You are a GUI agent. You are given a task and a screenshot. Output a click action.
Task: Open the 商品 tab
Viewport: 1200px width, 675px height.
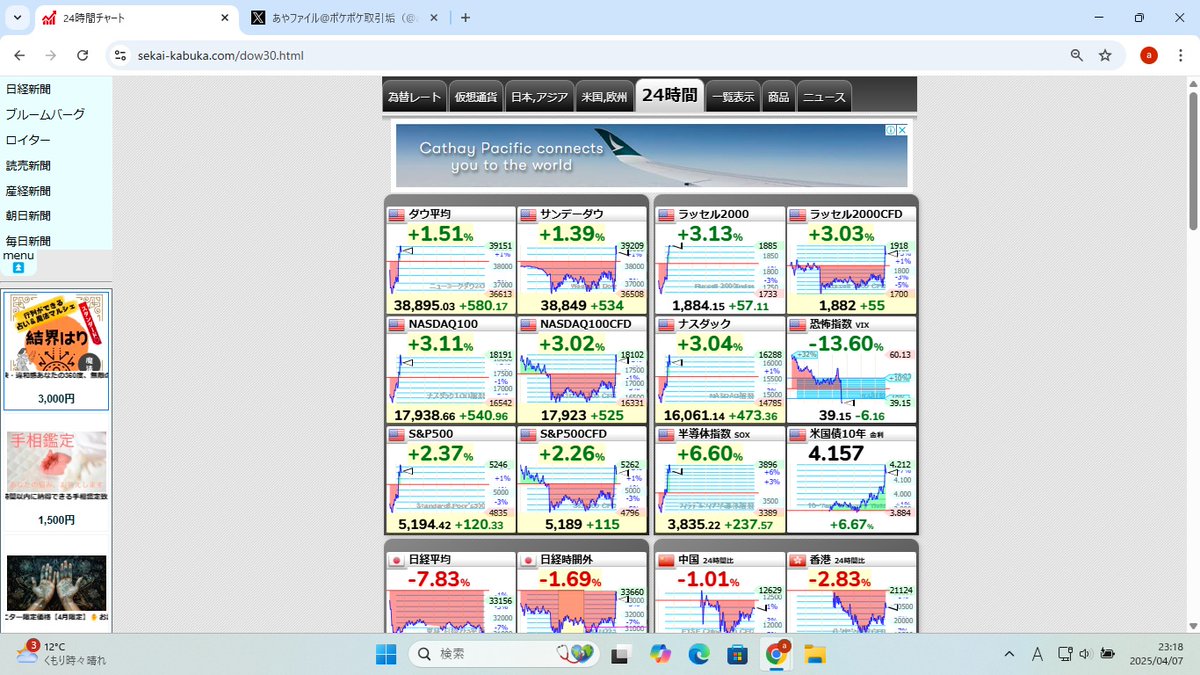coord(778,97)
